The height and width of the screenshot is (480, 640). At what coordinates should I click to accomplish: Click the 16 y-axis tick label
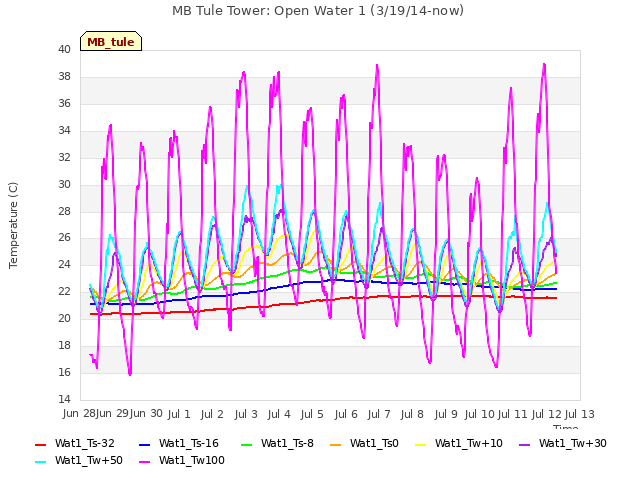click(64, 372)
